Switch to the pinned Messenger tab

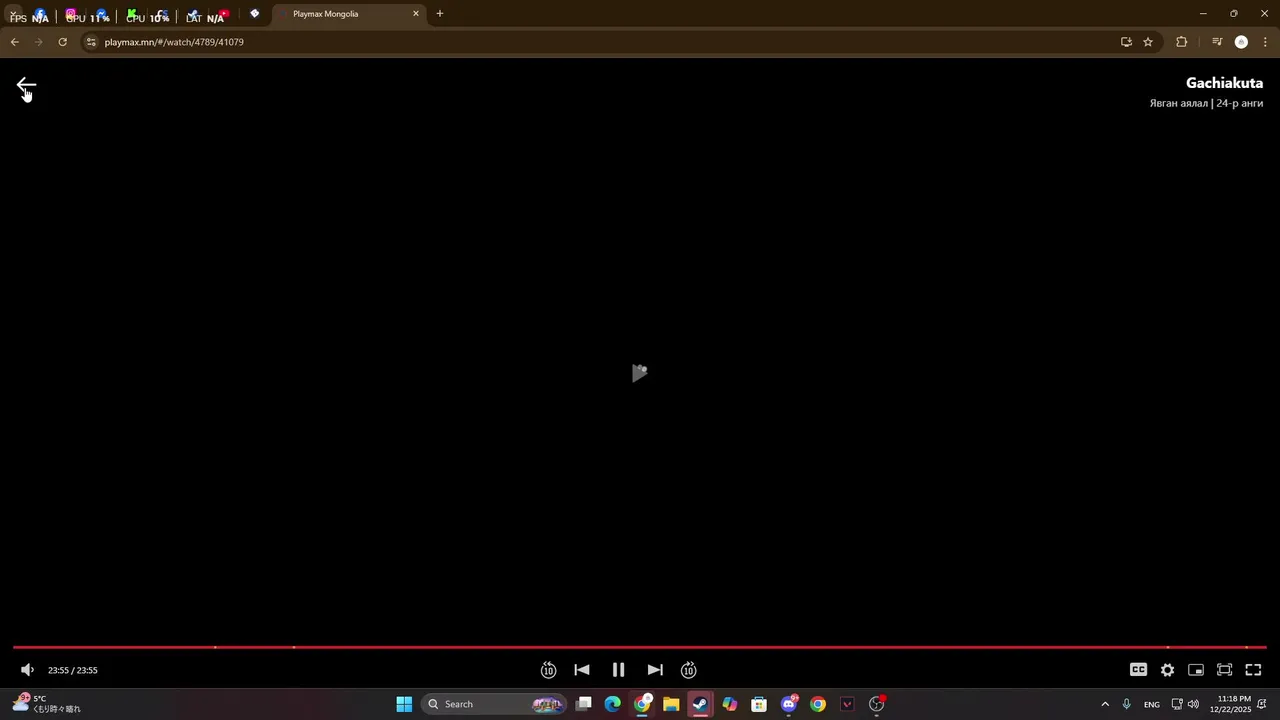point(101,14)
